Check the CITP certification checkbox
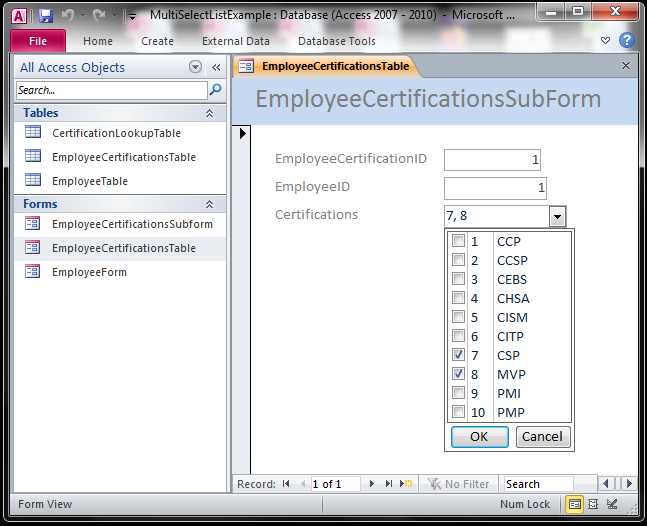 pyautogui.click(x=458, y=335)
